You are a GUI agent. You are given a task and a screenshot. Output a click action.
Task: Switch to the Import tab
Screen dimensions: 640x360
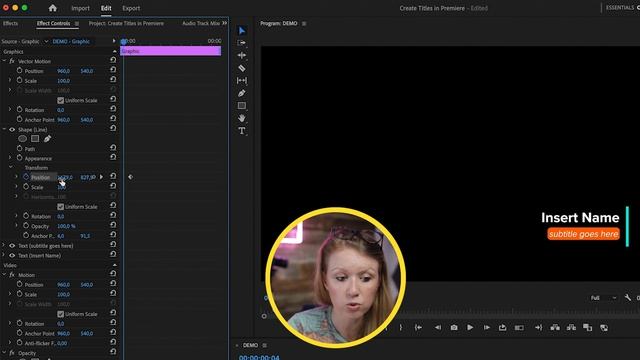tap(80, 8)
